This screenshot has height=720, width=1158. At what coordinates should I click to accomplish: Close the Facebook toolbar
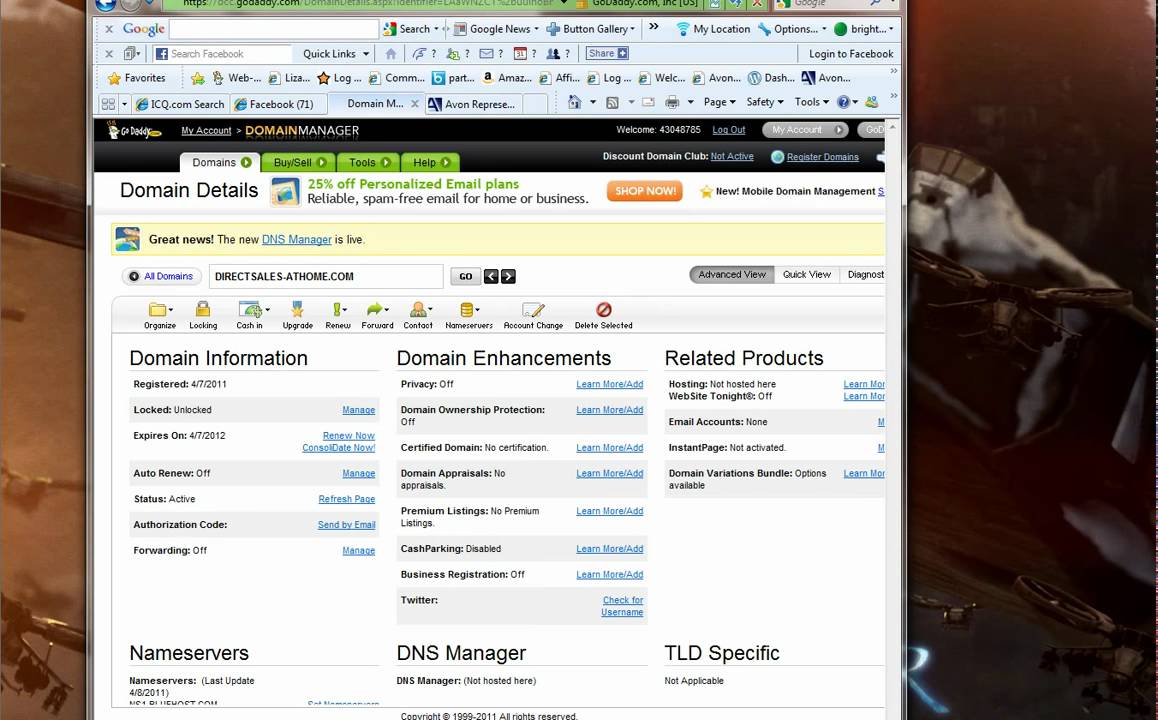click(x=109, y=53)
